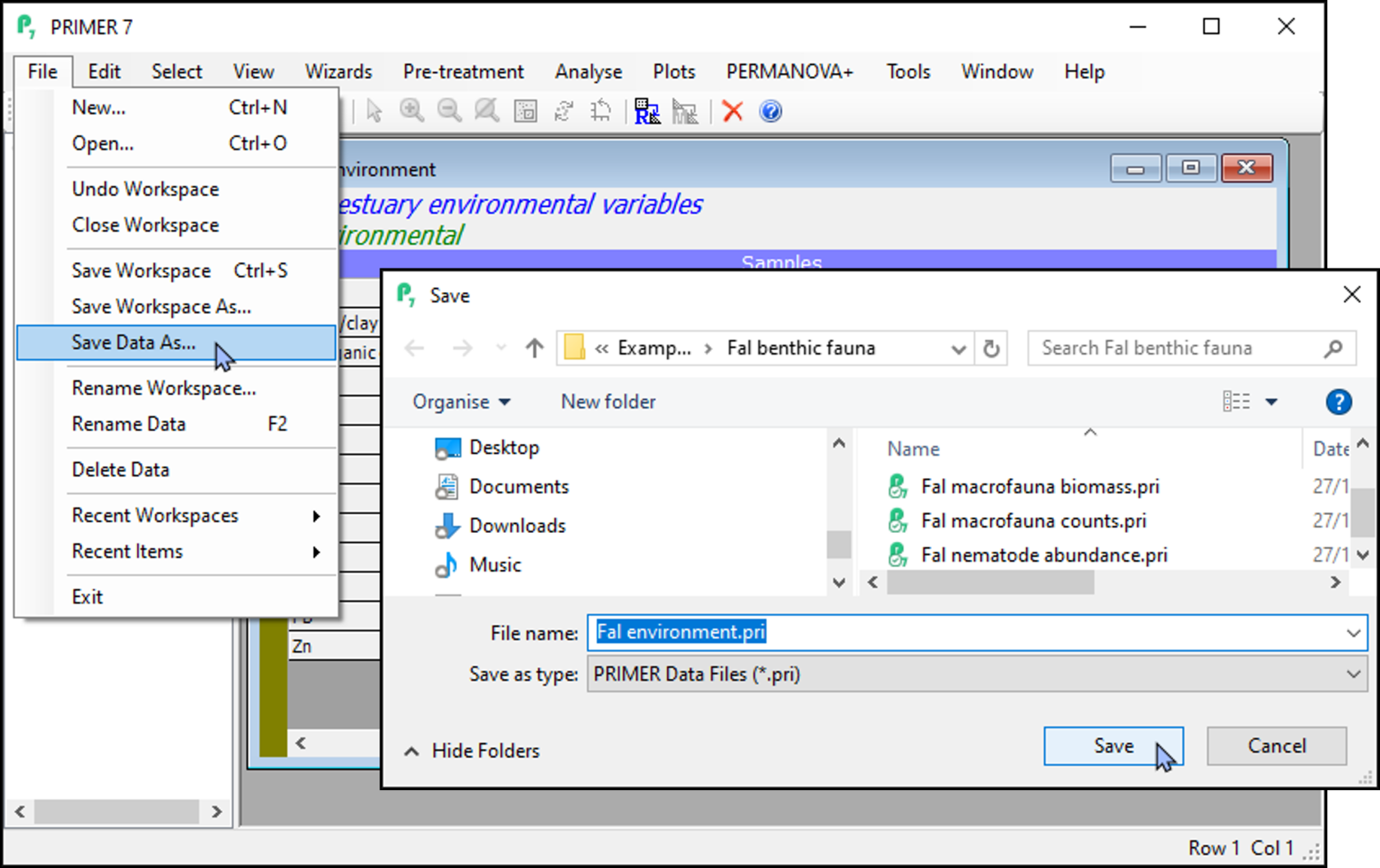Click the view layout icon in Save dialog
This screenshot has height=868, width=1380.
click(1236, 402)
